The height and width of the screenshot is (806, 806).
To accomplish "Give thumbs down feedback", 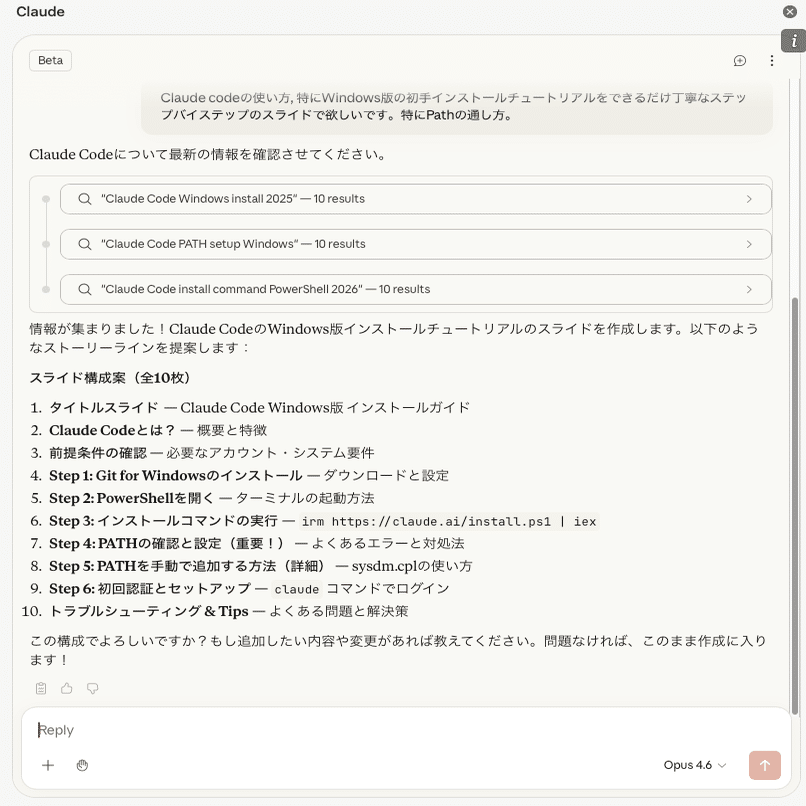I will (93, 688).
